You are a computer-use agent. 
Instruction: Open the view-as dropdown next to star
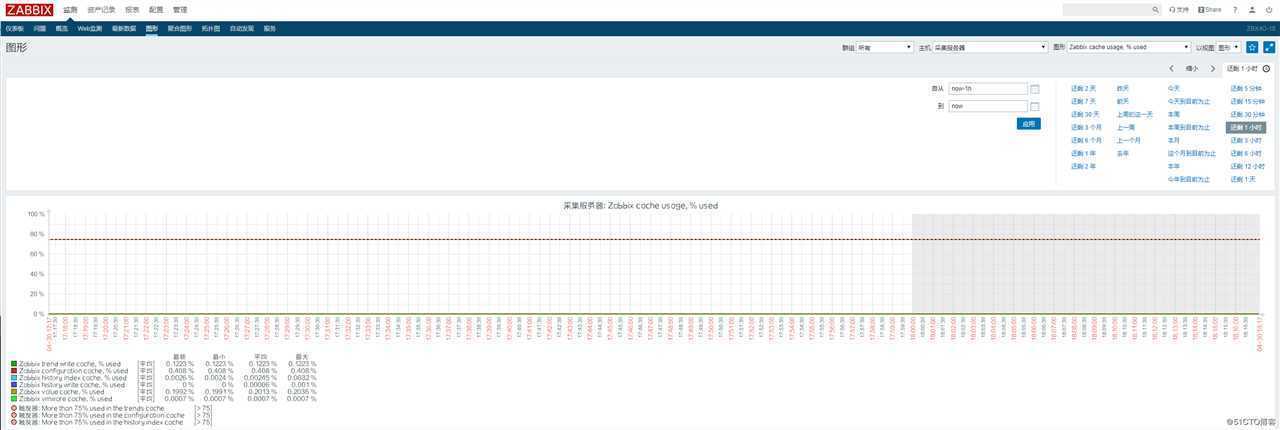tap(1228, 47)
